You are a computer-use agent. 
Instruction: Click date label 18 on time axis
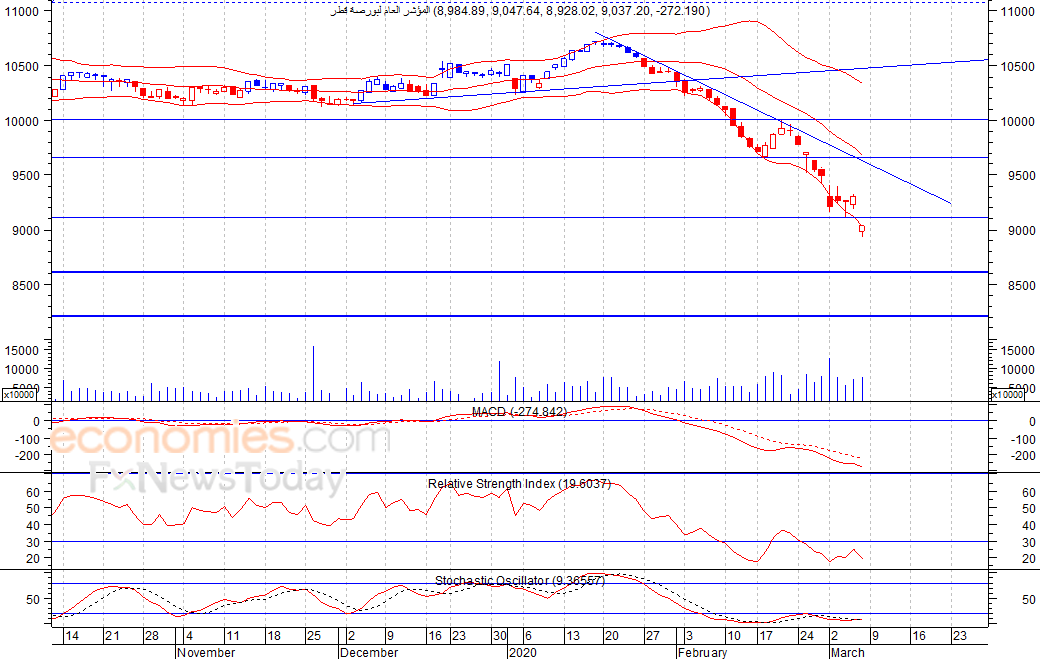273,636
